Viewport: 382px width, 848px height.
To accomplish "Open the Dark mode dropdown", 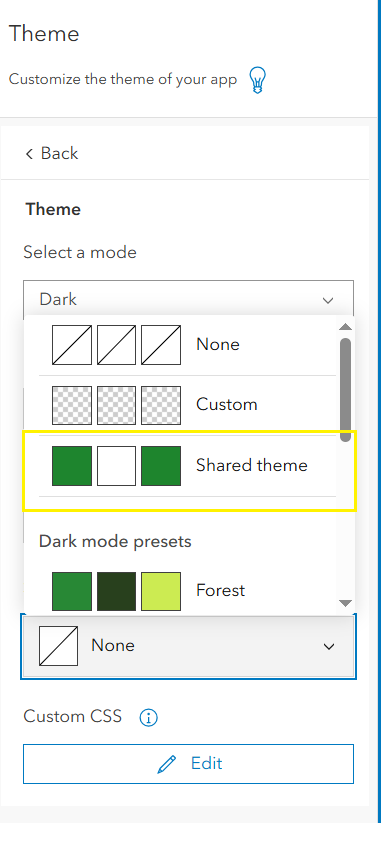I will [x=188, y=299].
